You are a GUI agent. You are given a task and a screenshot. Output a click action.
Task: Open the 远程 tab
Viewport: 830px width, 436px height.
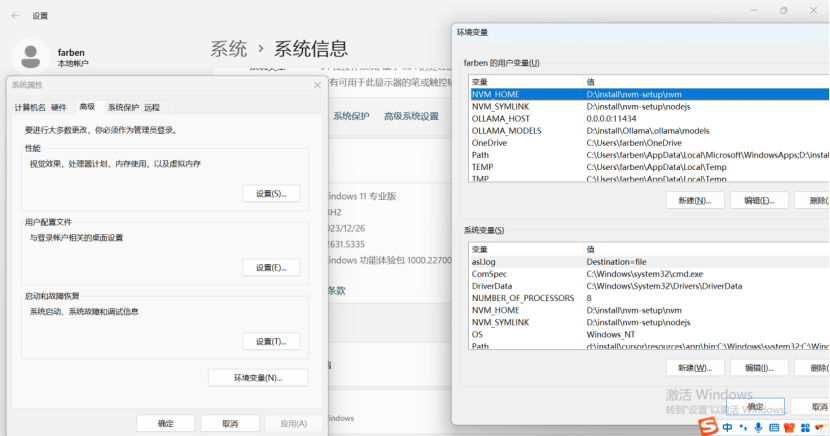coord(152,107)
